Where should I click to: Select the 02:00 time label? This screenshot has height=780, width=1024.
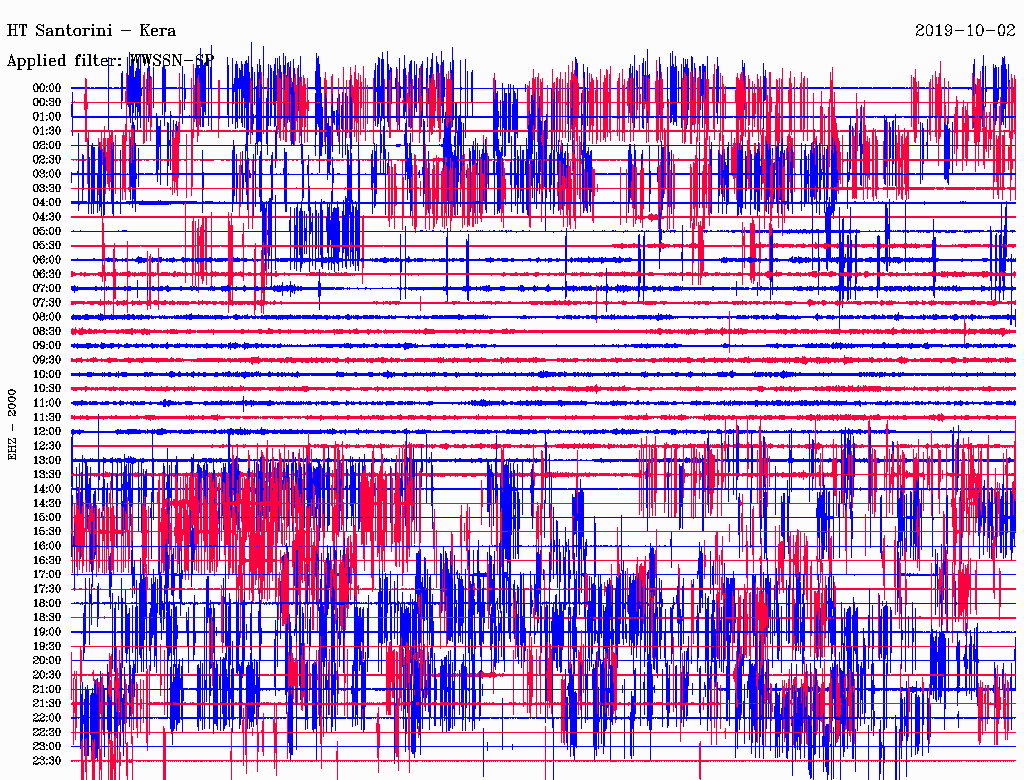coord(47,146)
